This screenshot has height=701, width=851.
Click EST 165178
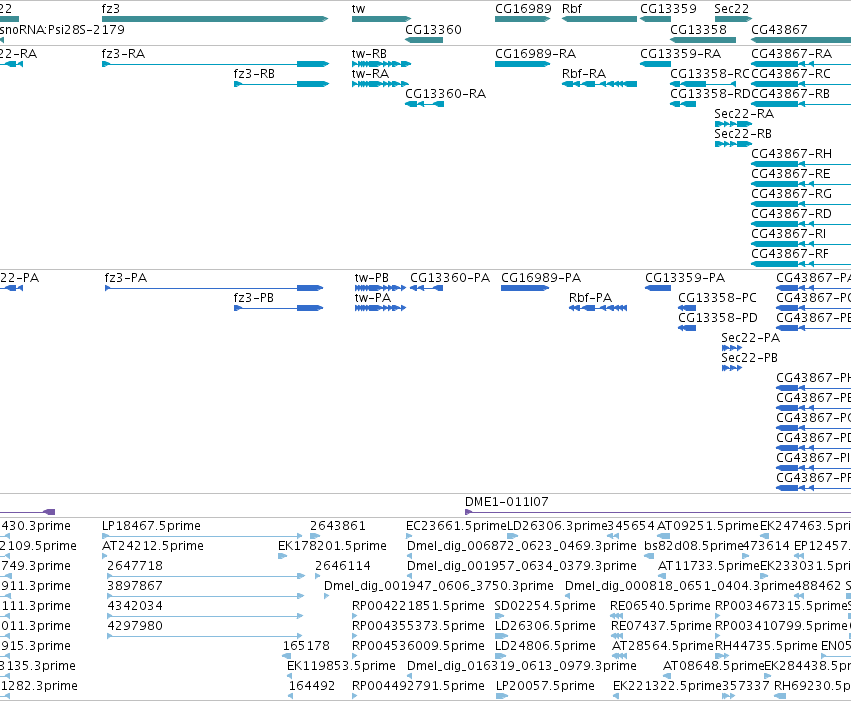(288, 656)
